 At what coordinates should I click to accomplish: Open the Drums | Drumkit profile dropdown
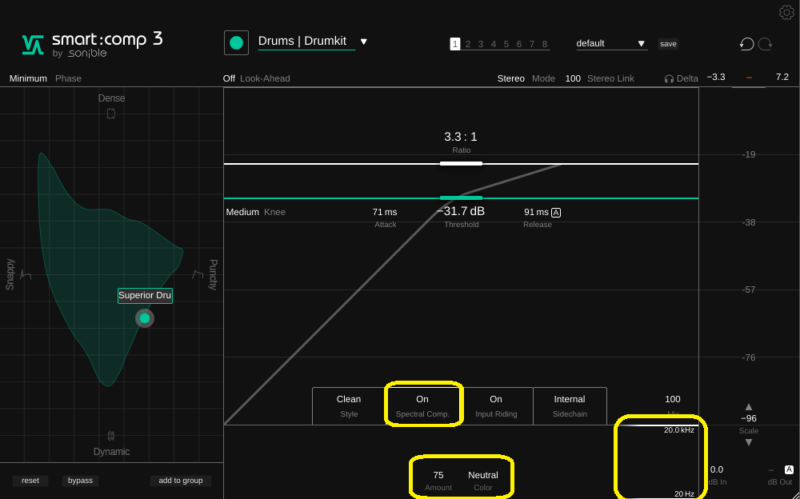point(364,42)
